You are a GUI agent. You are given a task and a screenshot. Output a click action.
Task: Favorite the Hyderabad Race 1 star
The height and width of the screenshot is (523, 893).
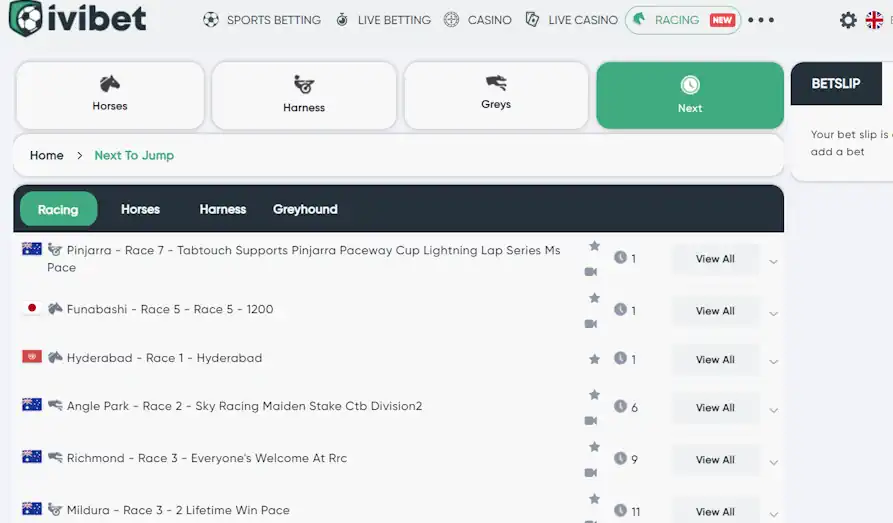pos(594,359)
